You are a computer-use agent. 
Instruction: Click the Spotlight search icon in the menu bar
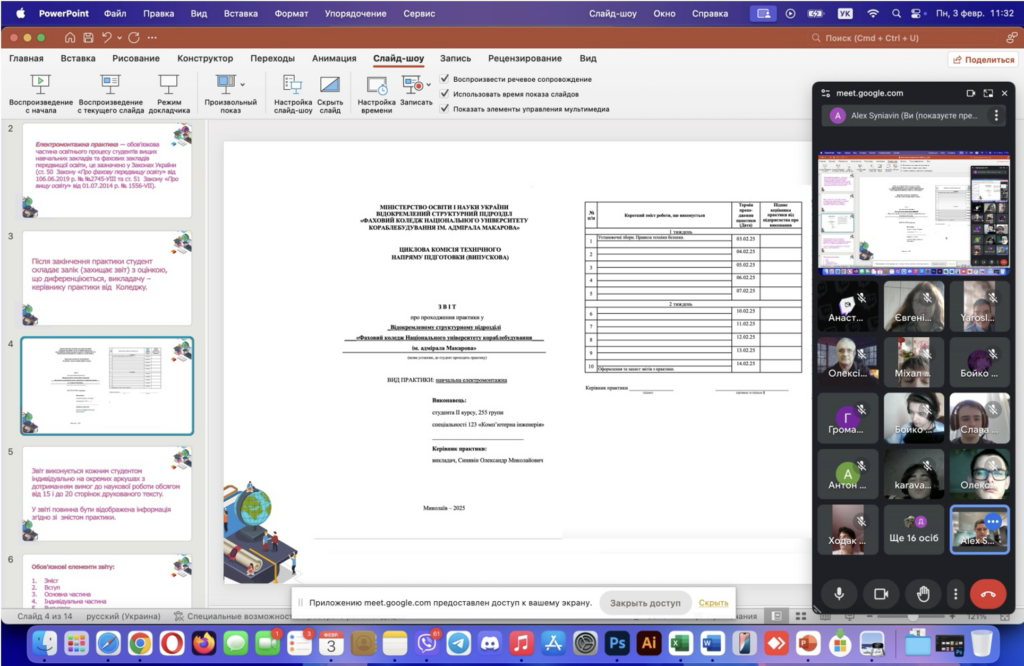(896, 13)
